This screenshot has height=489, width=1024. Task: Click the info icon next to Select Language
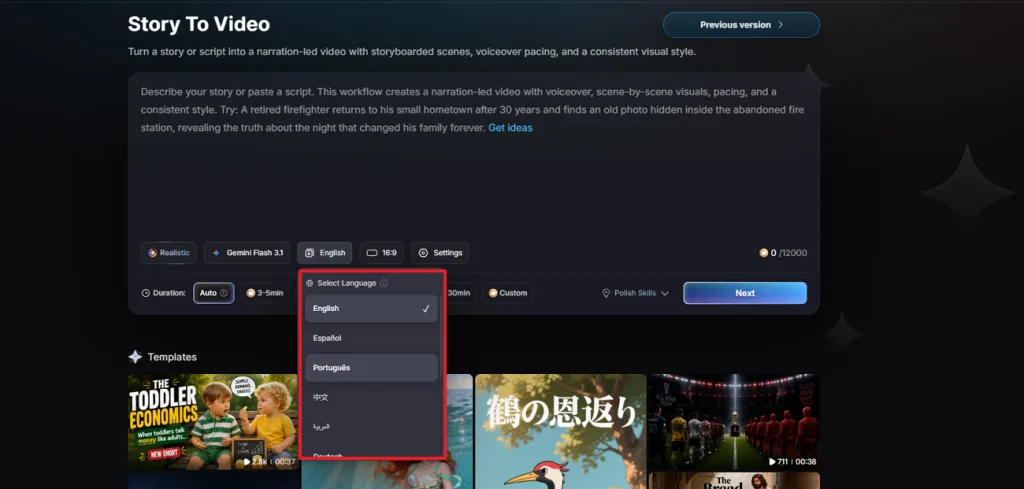[x=383, y=283]
